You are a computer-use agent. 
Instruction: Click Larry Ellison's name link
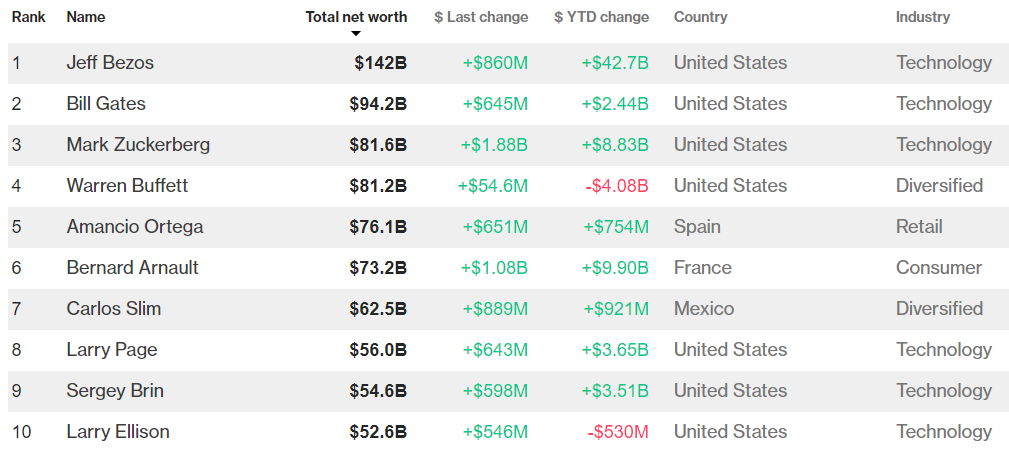(118, 432)
